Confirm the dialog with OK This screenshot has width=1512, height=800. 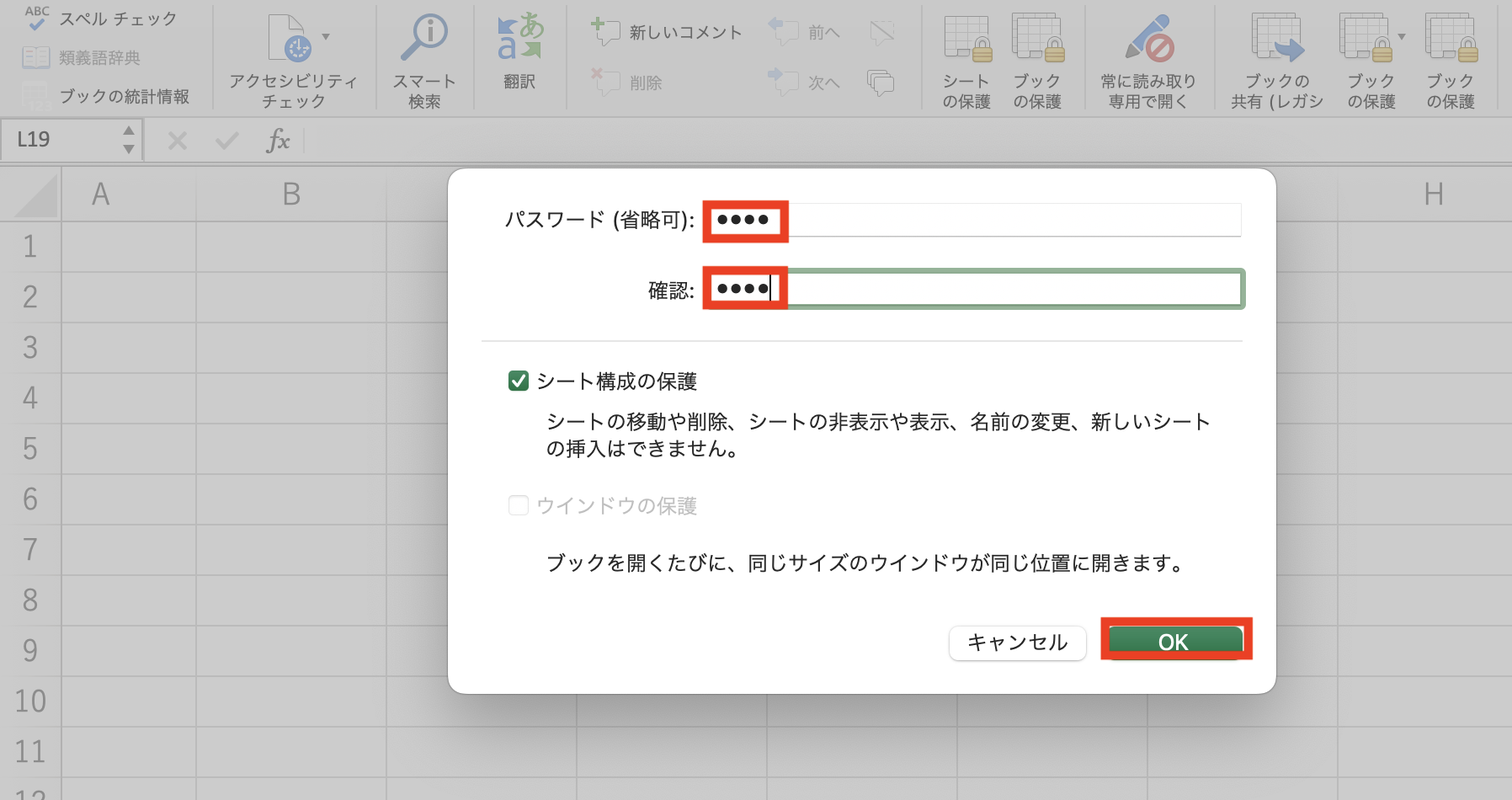pos(1174,642)
